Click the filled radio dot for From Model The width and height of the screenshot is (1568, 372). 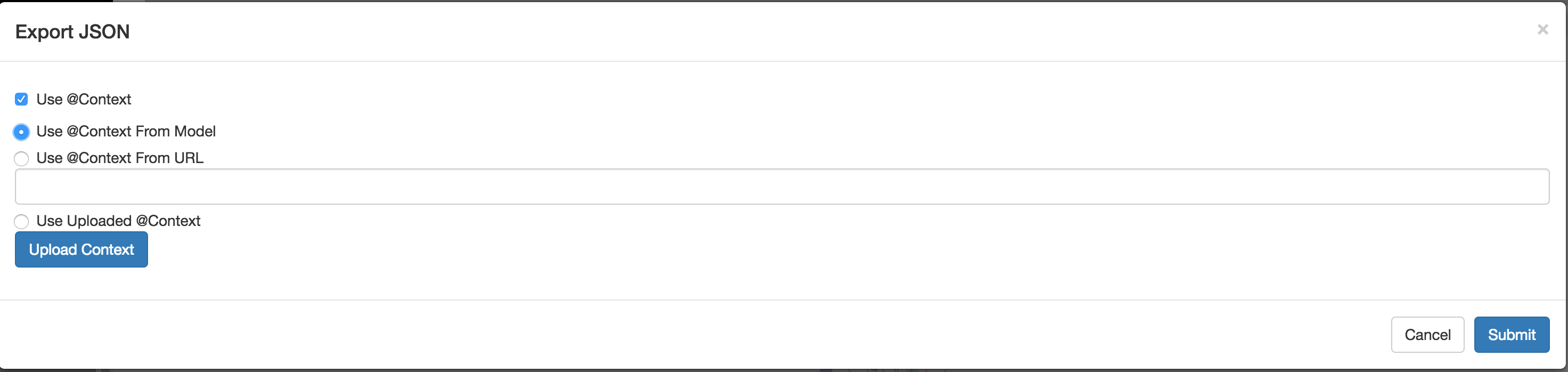[x=21, y=132]
